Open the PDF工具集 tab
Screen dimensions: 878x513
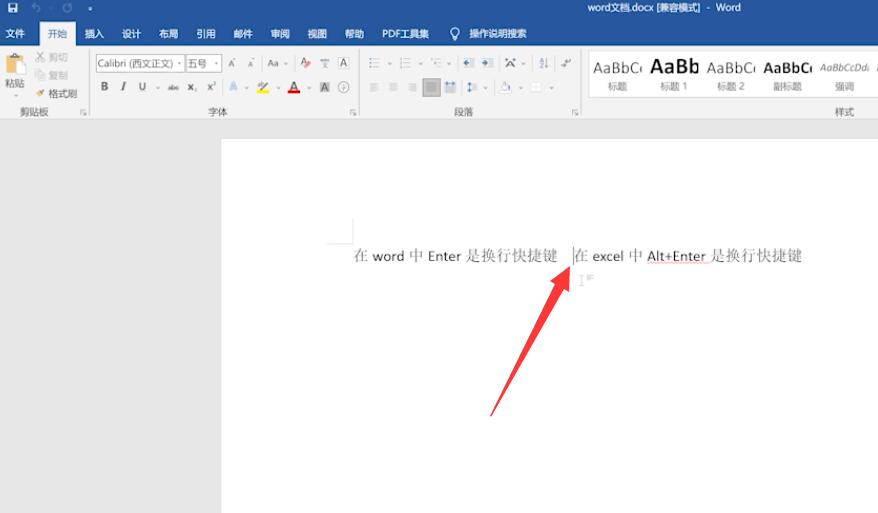[x=405, y=34]
